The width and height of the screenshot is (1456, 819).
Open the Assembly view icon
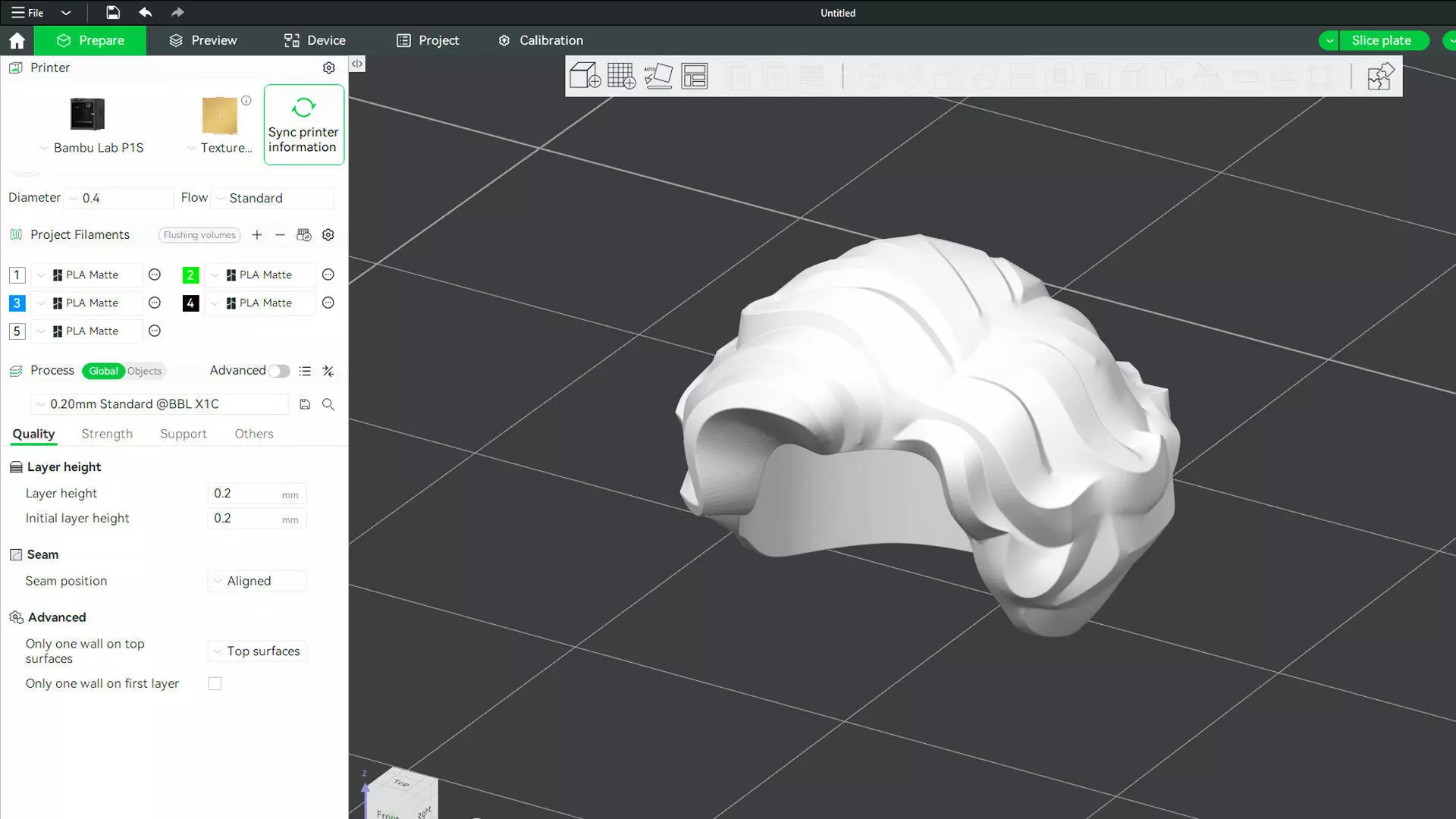coord(1380,76)
